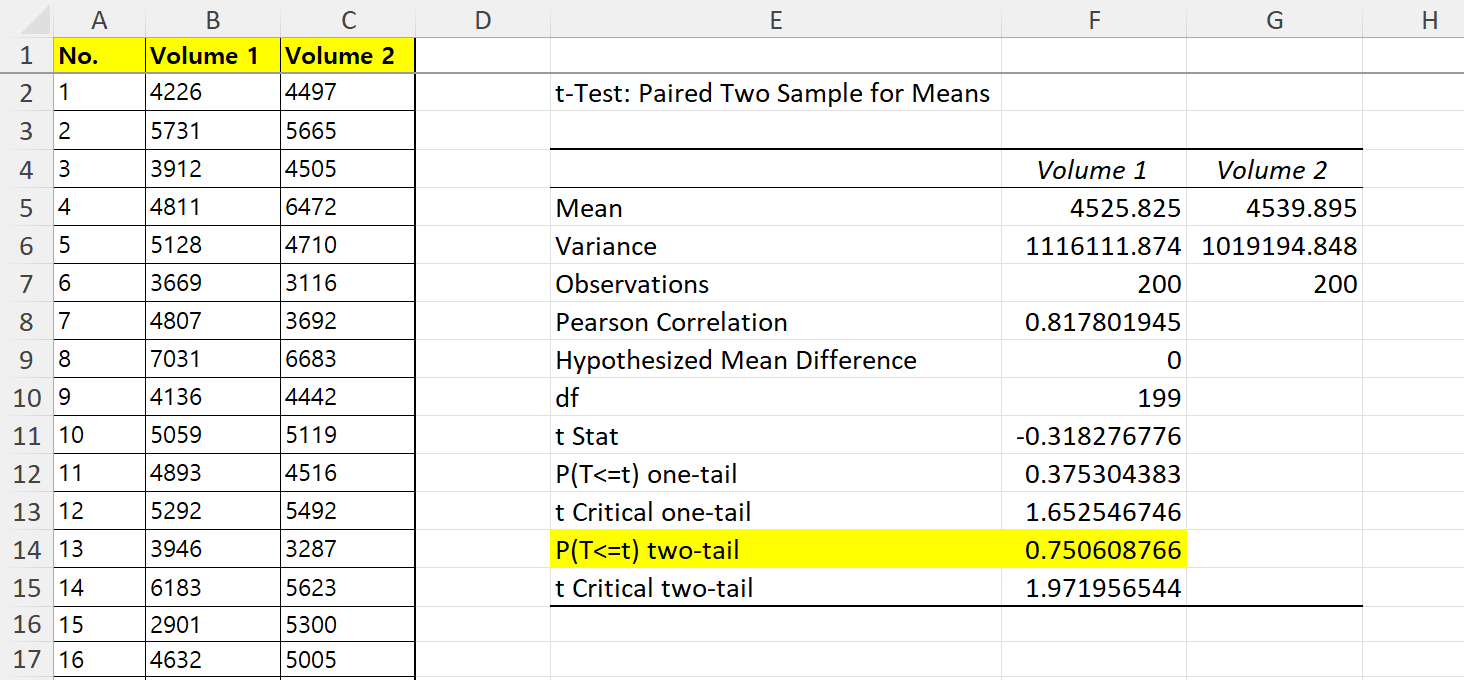Select the Variance value 1019194.848
Viewport: 1464px width, 680px height.
click(x=1274, y=245)
